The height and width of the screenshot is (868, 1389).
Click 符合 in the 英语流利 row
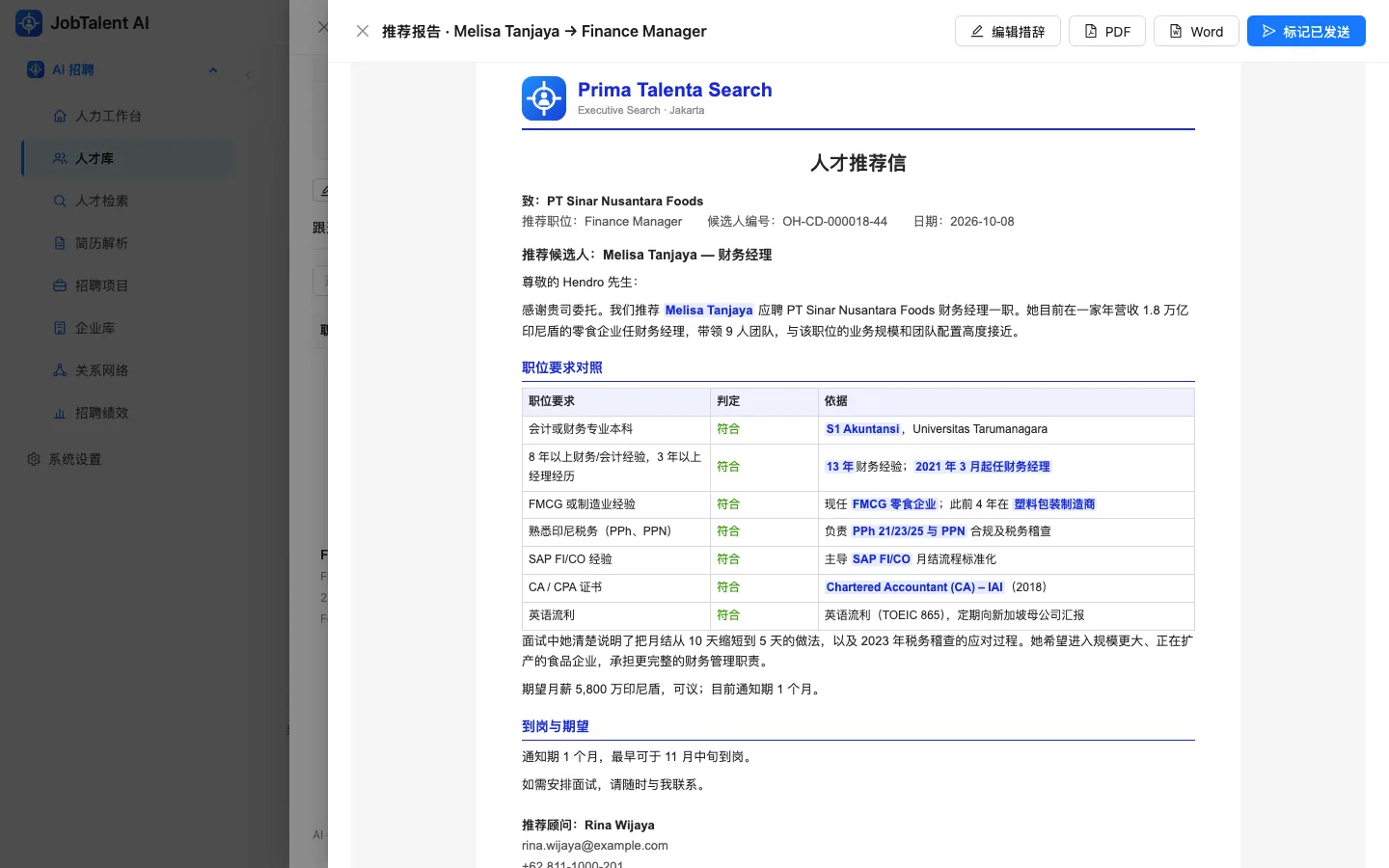coord(728,615)
